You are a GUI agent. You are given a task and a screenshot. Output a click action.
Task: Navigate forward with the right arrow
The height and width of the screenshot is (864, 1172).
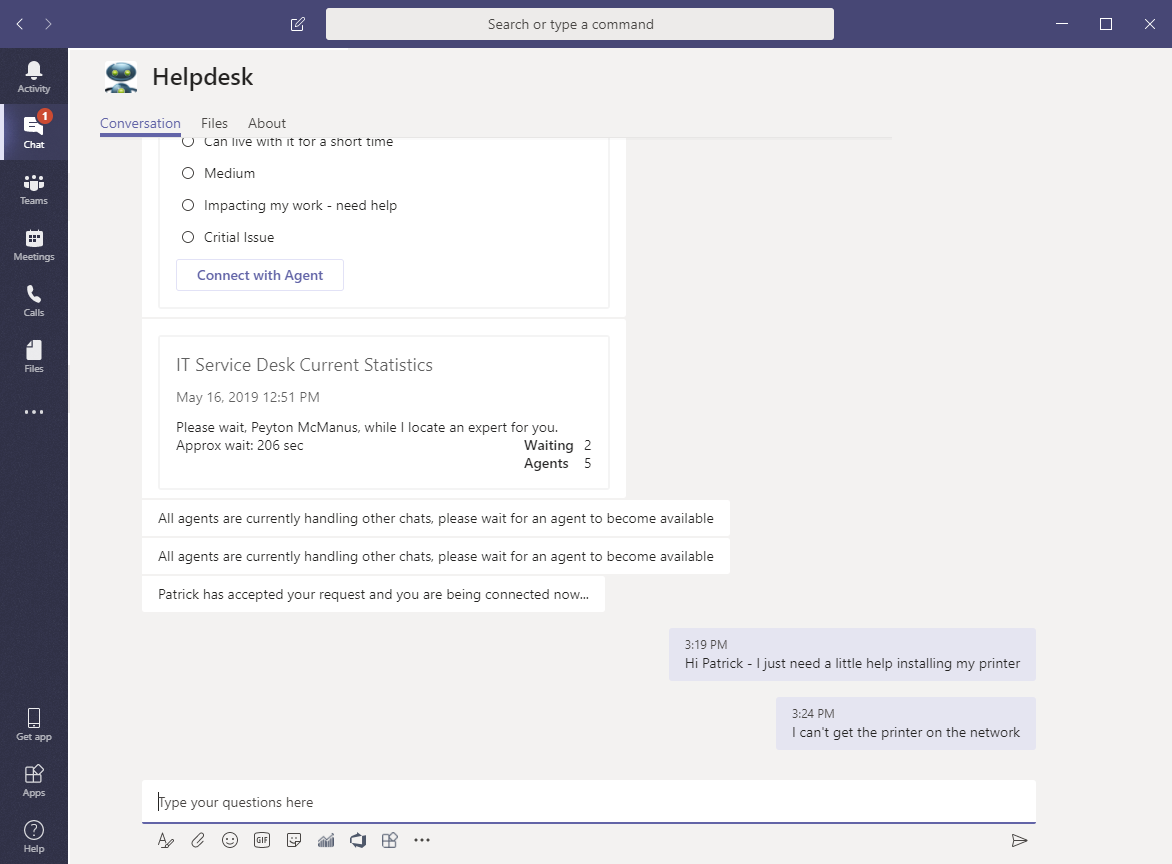[49, 24]
